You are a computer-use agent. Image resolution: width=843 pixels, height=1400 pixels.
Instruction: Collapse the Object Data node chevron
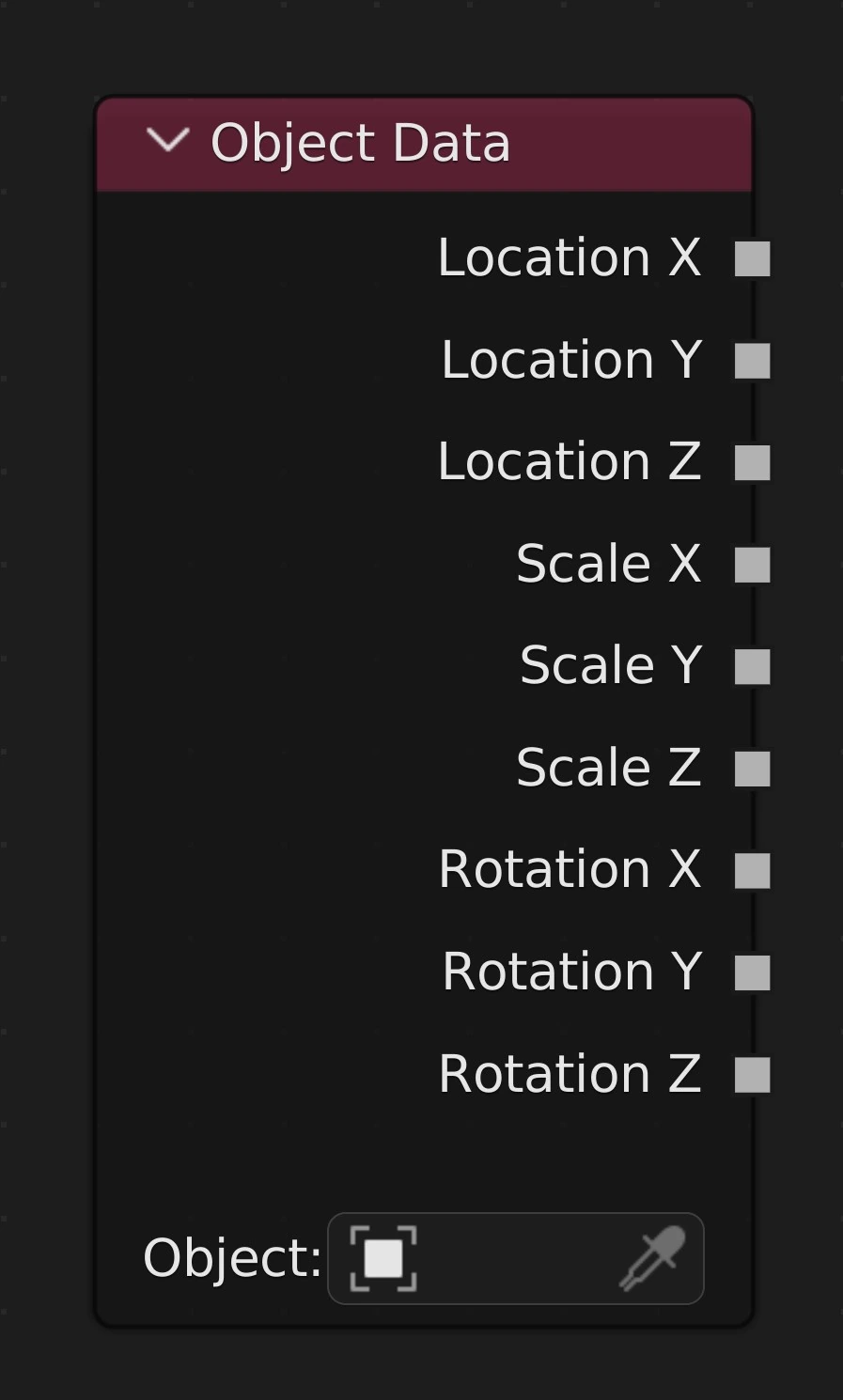pos(169,142)
